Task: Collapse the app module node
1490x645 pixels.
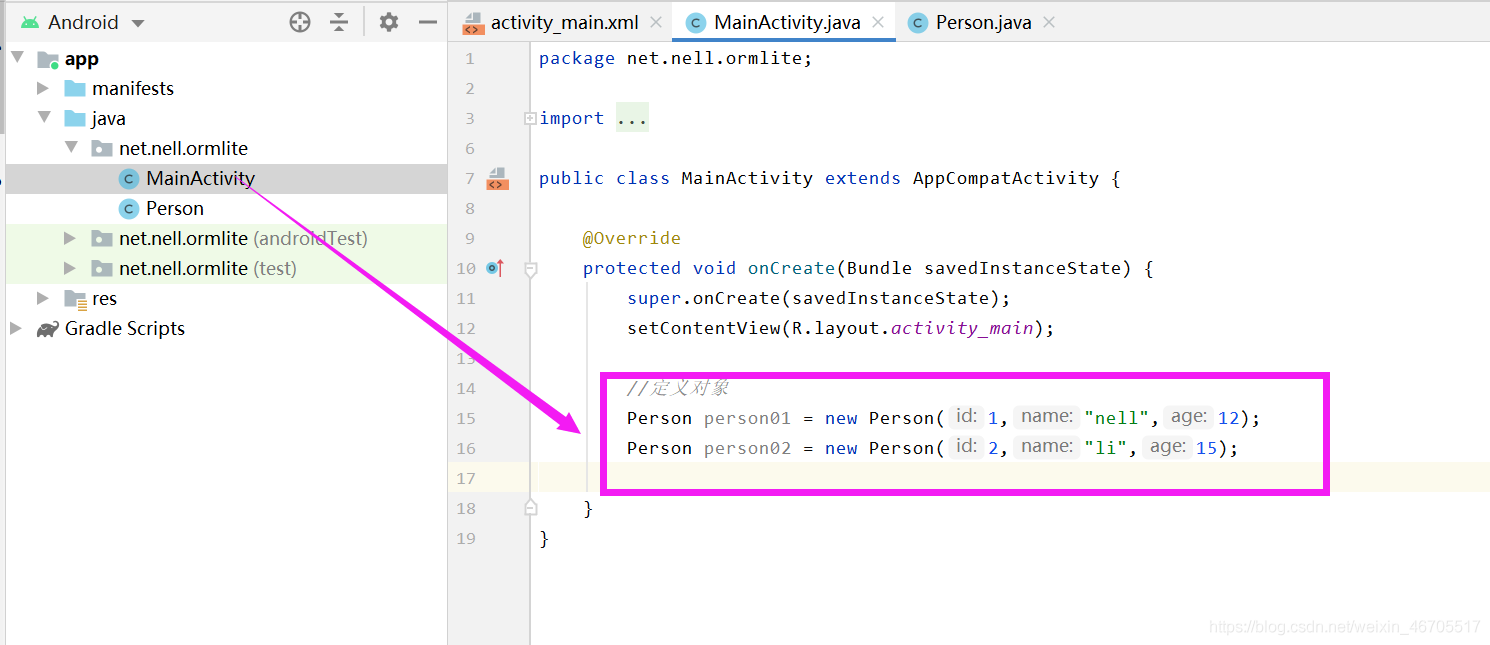Action: click(16, 58)
